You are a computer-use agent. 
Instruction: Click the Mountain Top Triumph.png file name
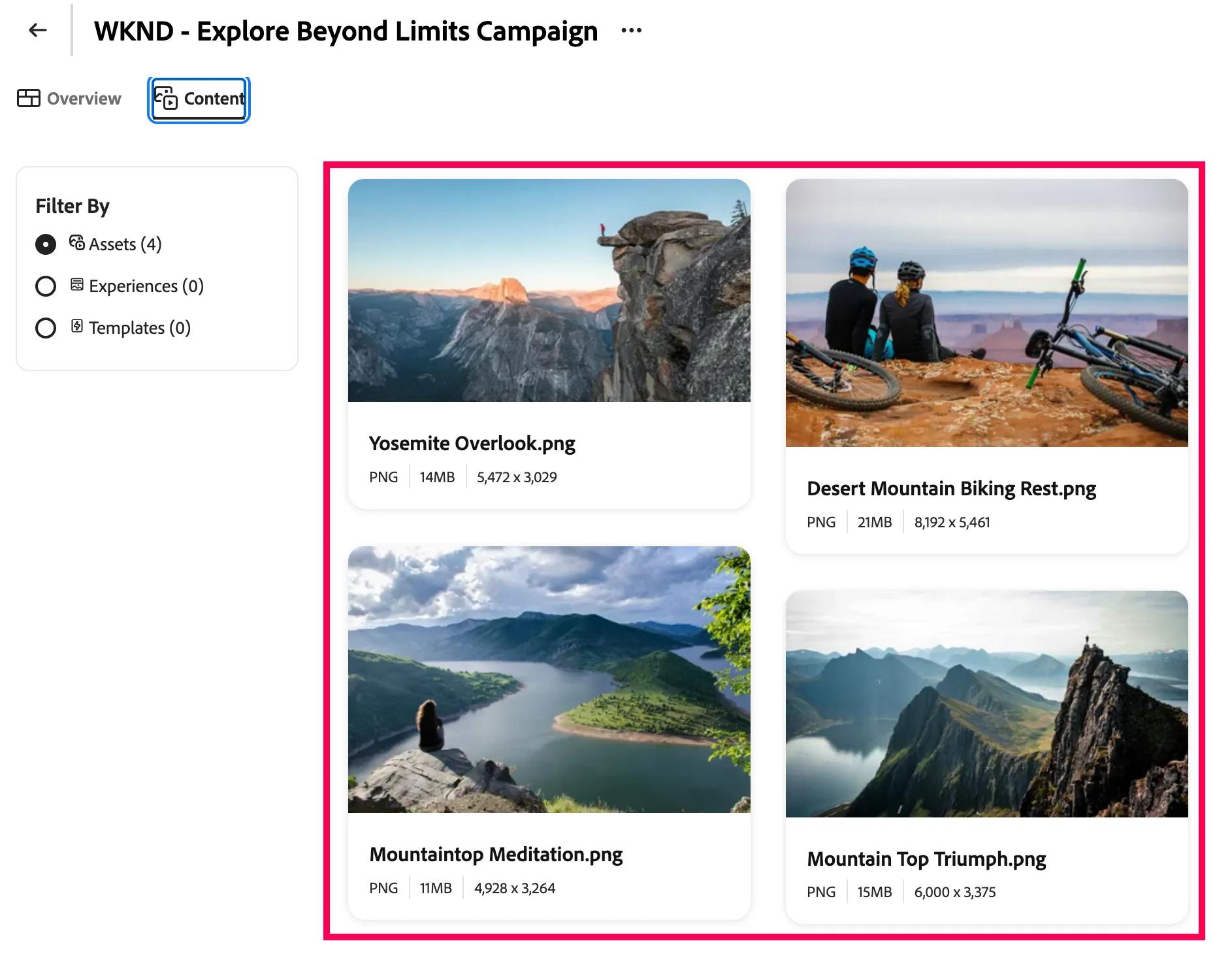pyautogui.click(x=927, y=859)
